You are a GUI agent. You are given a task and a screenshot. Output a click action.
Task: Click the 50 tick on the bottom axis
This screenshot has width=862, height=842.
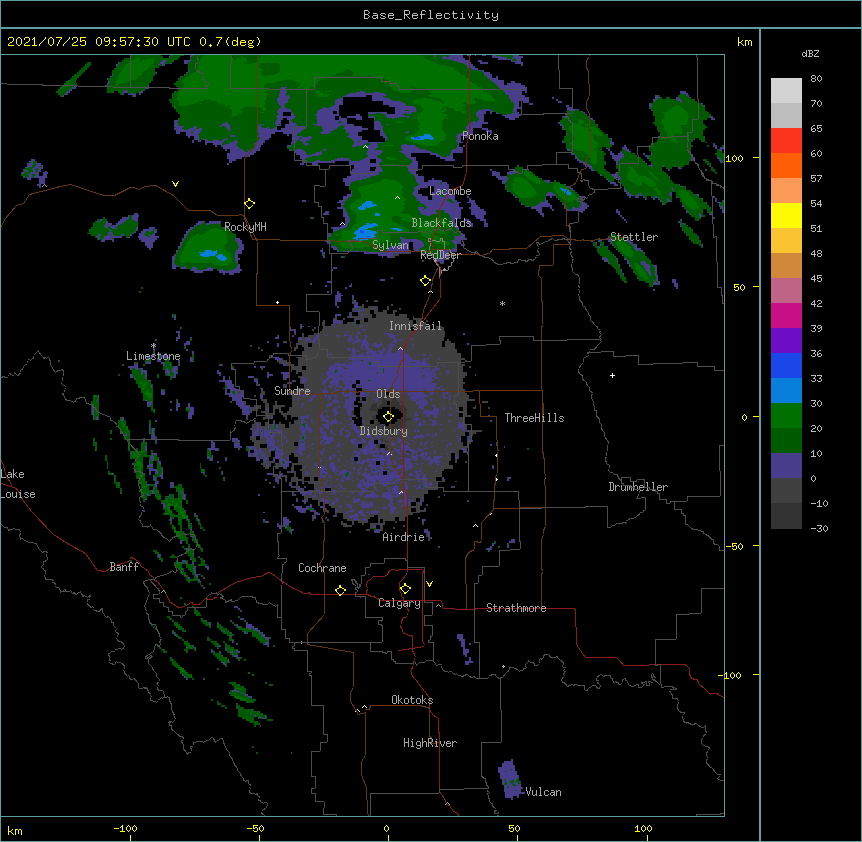514,828
